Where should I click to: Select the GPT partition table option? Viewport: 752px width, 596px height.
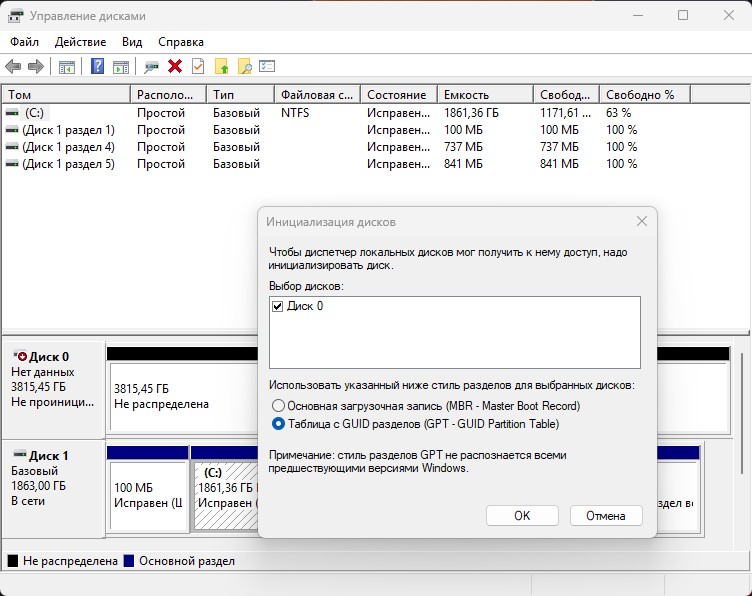coord(278,424)
